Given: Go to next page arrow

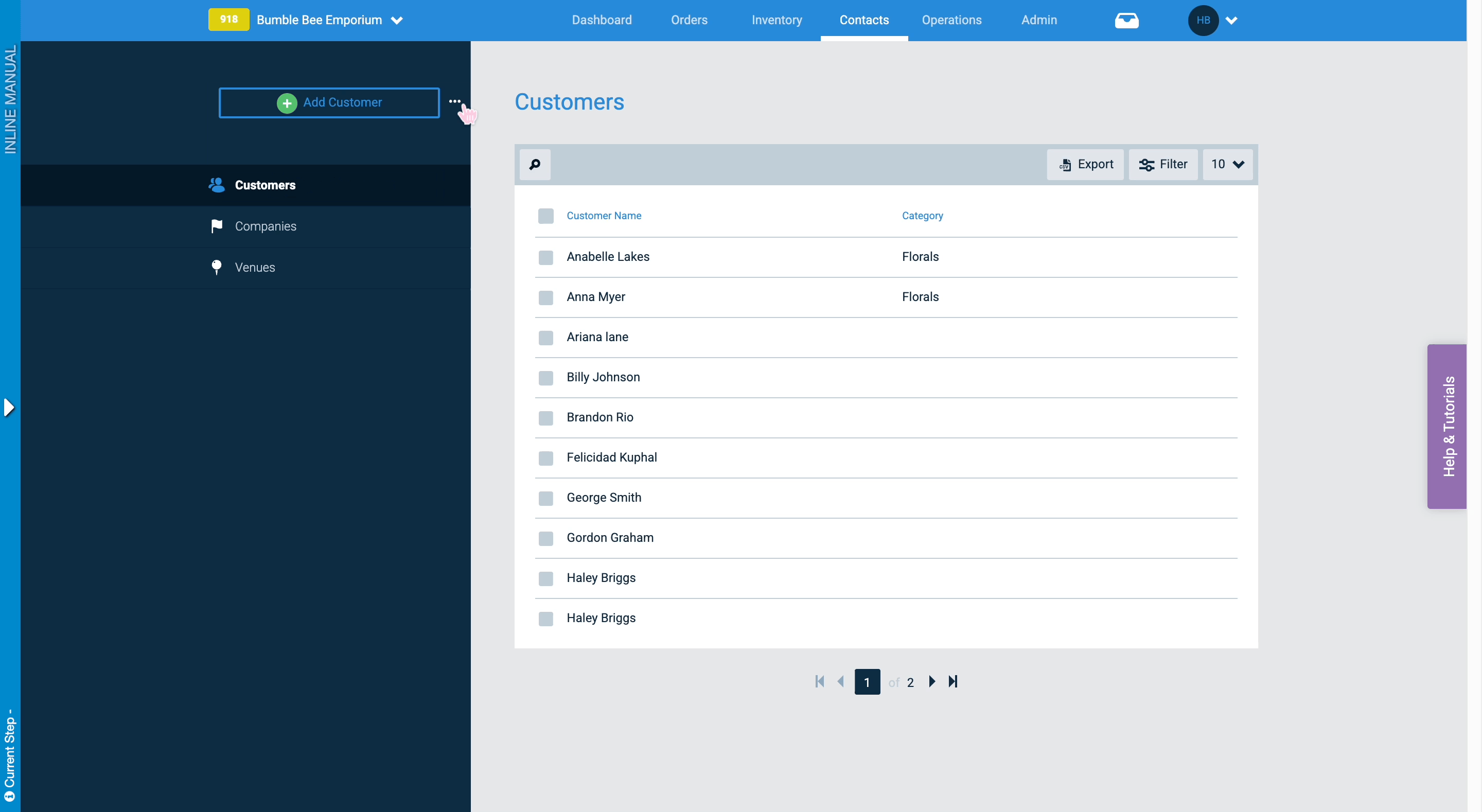Looking at the screenshot, I should [931, 681].
